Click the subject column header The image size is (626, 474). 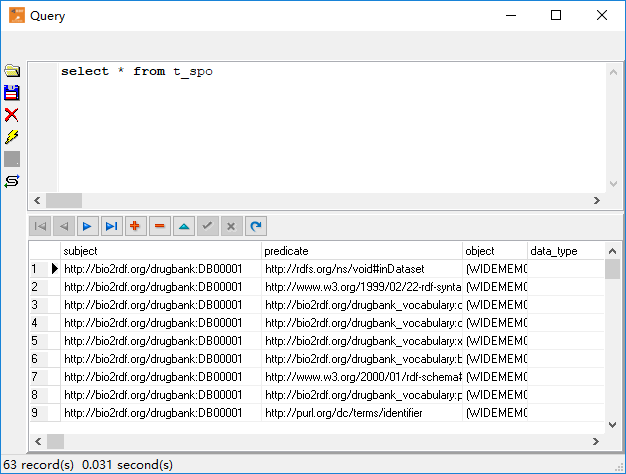[161, 251]
